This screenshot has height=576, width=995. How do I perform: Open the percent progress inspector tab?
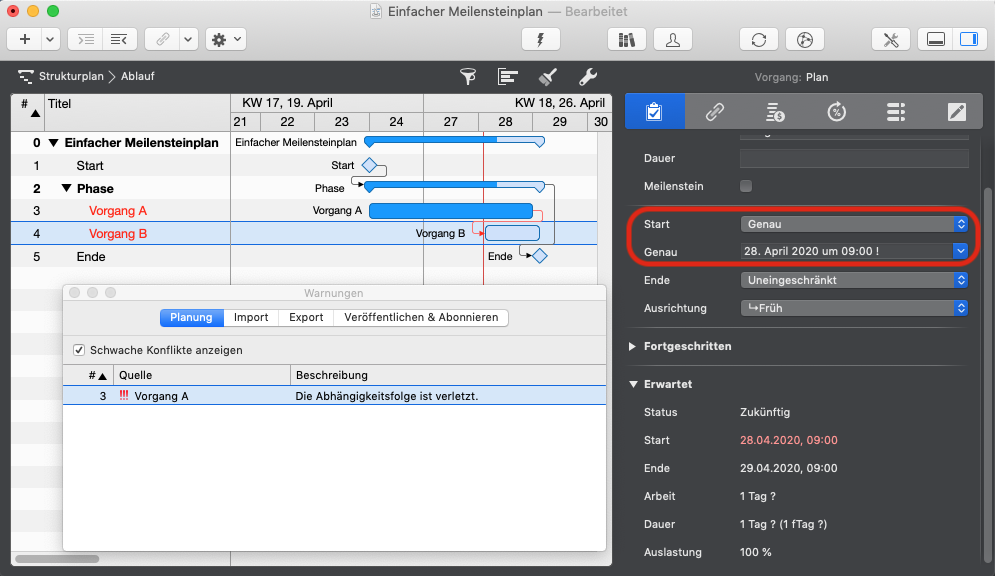tap(836, 111)
